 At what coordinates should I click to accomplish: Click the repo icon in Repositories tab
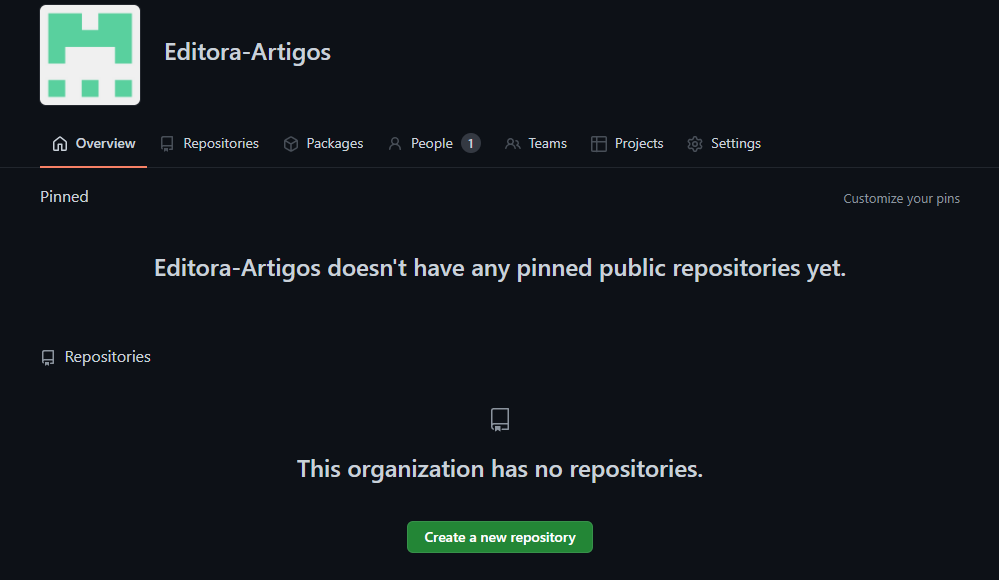pos(167,144)
